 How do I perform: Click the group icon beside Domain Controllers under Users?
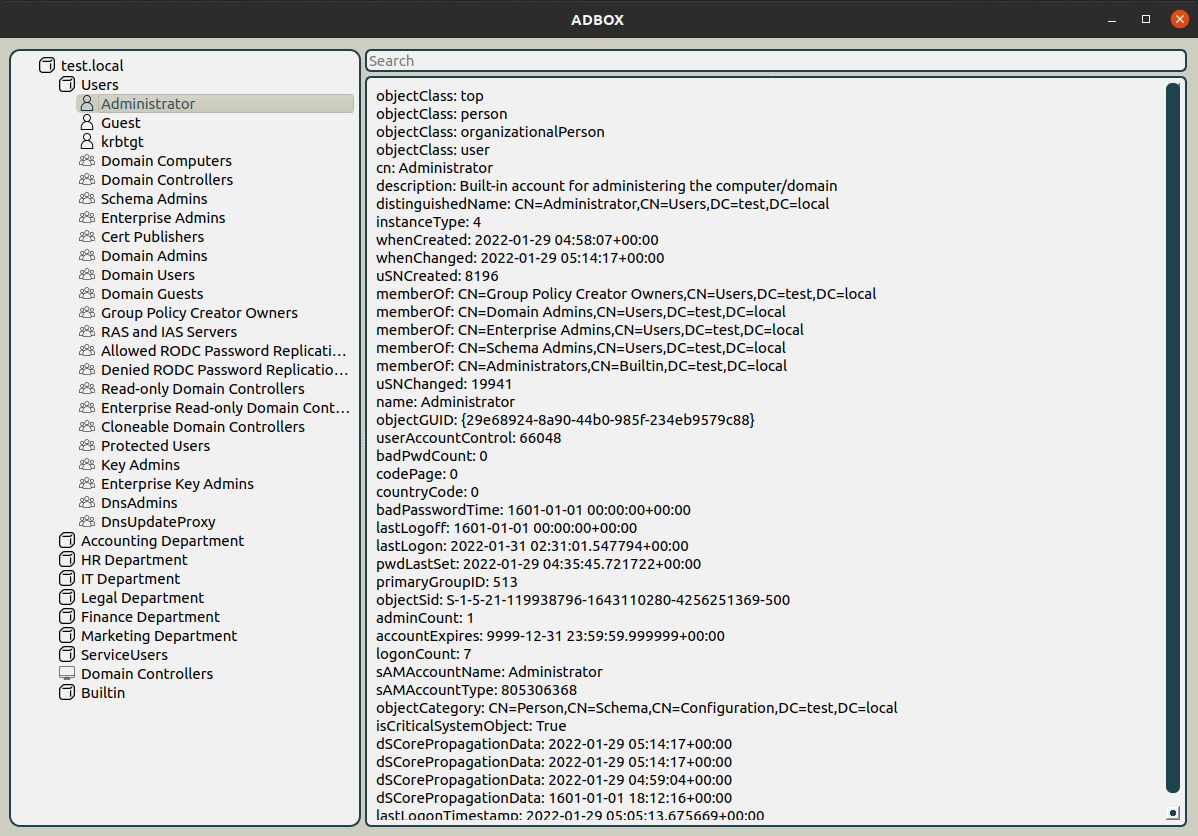(x=87, y=180)
